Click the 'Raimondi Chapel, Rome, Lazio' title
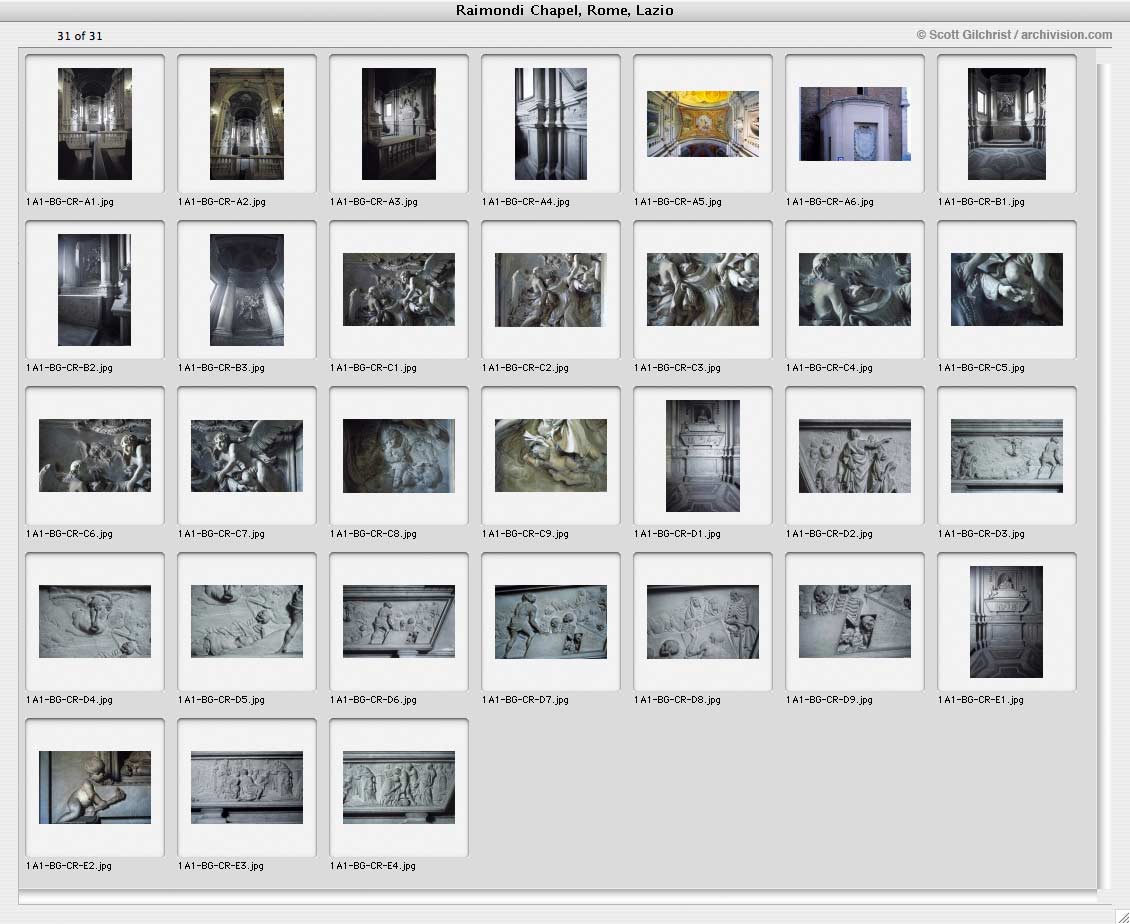This screenshot has height=924, width=1130. coord(565,10)
